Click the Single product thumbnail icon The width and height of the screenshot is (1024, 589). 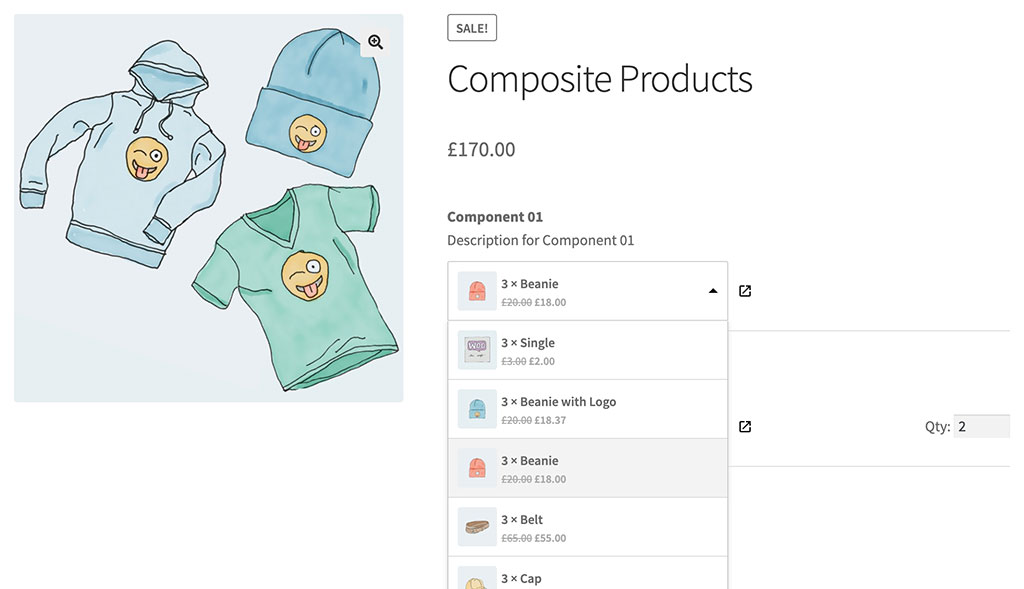(x=477, y=350)
